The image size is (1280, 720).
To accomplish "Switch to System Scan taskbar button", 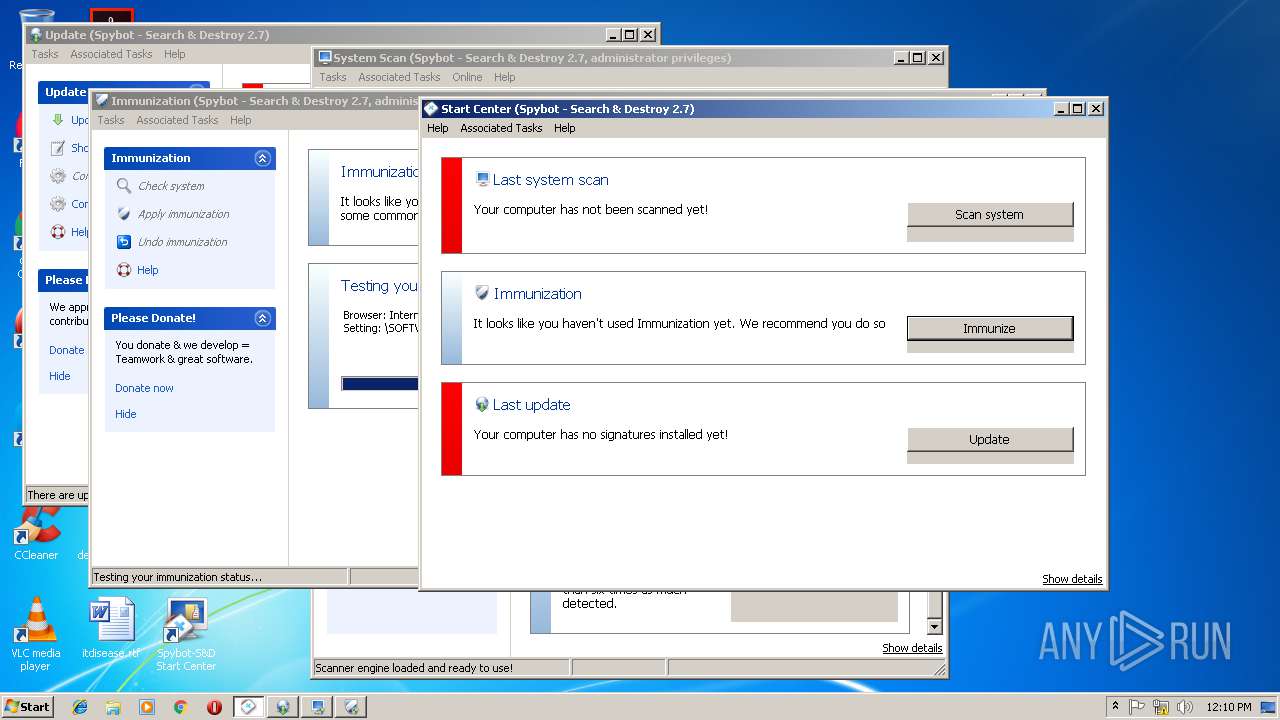I will click(317, 707).
